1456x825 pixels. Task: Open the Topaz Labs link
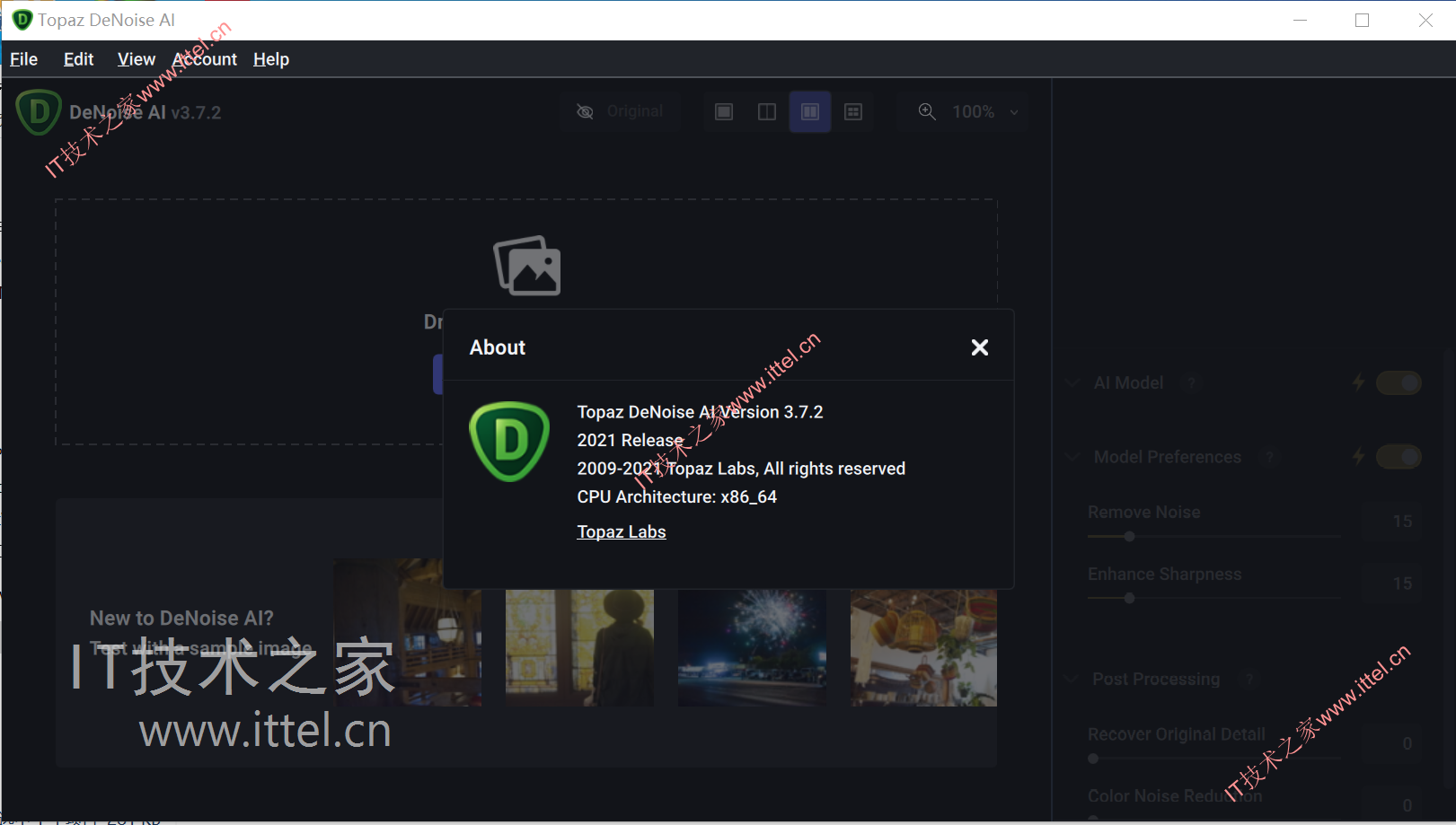click(x=622, y=531)
